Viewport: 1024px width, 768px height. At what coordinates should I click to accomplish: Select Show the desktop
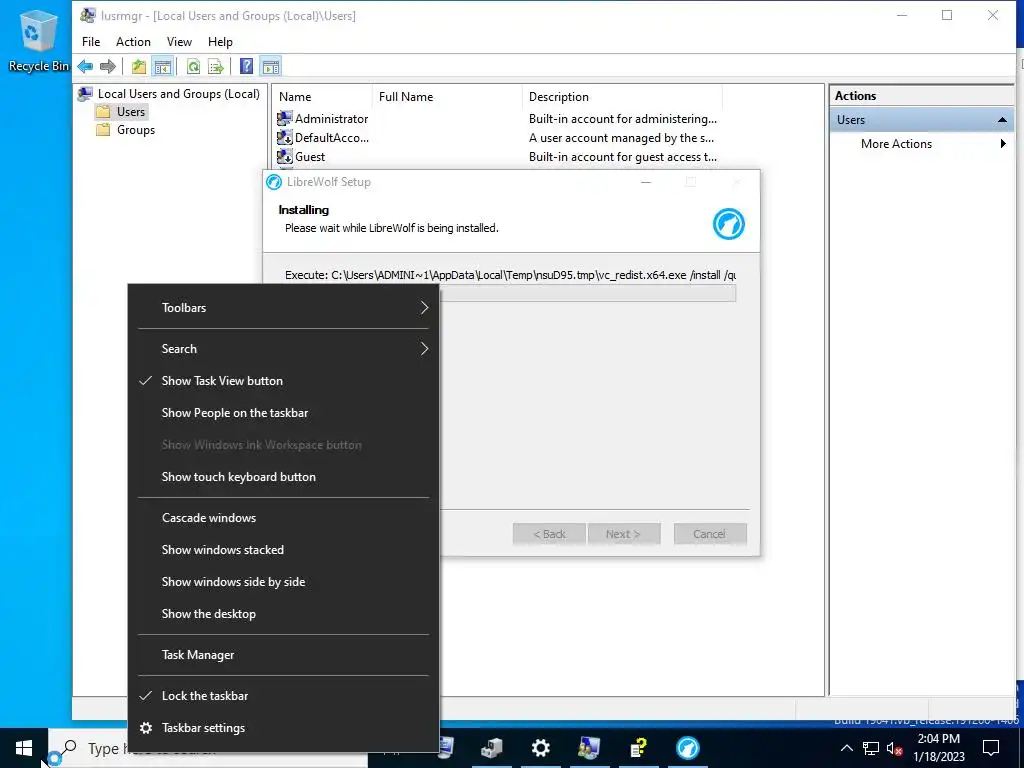[283, 614]
